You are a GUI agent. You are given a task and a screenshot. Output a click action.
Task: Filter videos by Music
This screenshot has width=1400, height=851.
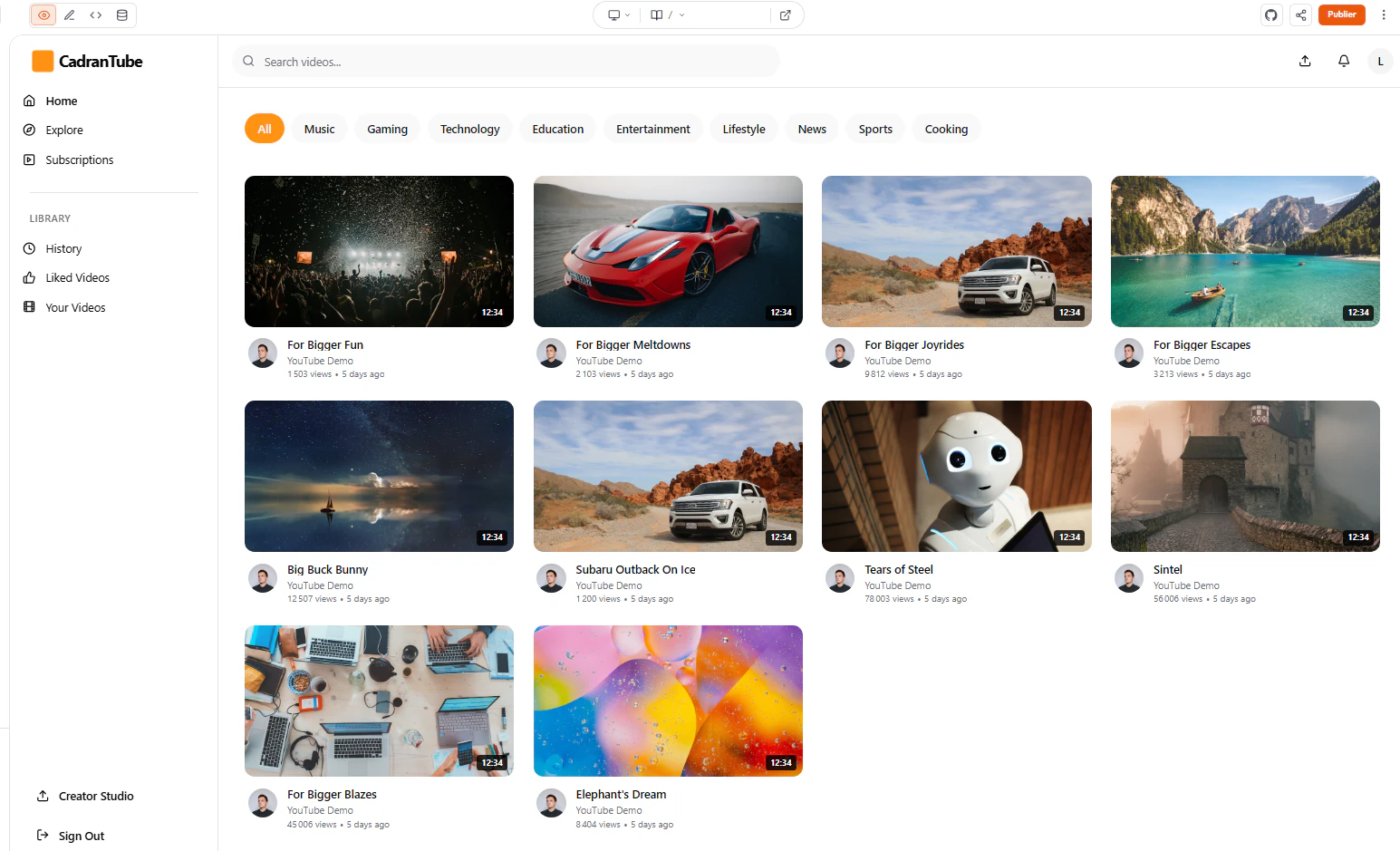click(x=320, y=129)
